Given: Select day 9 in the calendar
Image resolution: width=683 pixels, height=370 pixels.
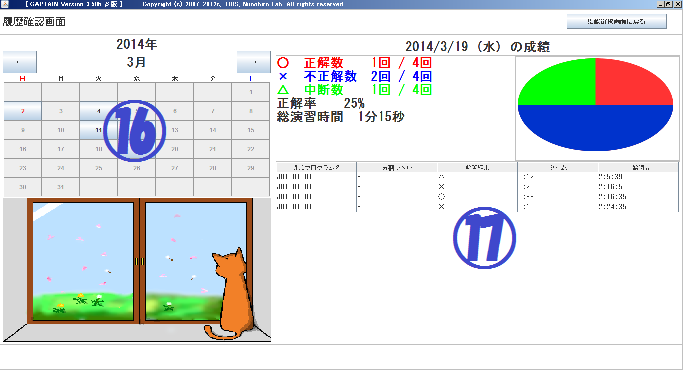Looking at the screenshot, I should coord(23,130).
